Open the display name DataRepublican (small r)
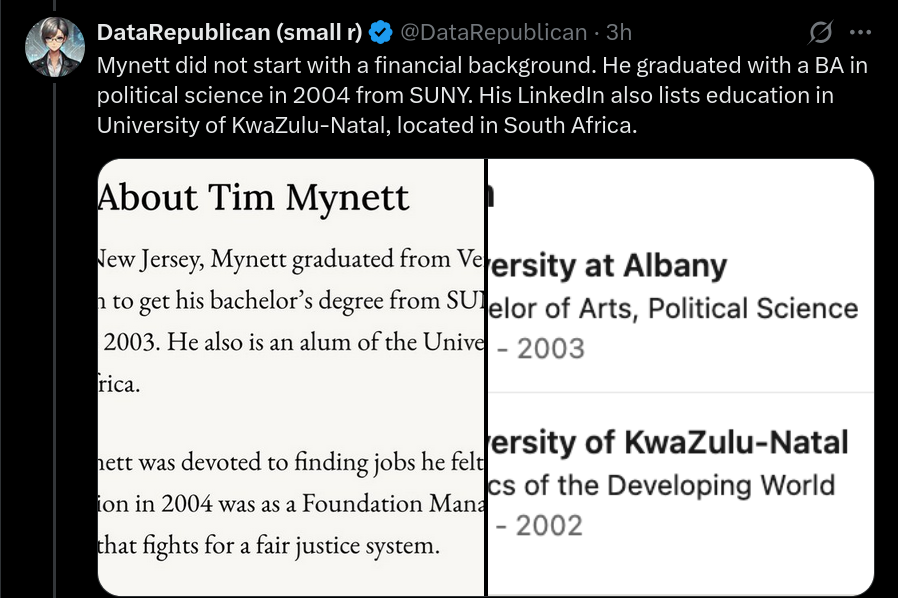The width and height of the screenshot is (898, 598). [x=230, y=32]
